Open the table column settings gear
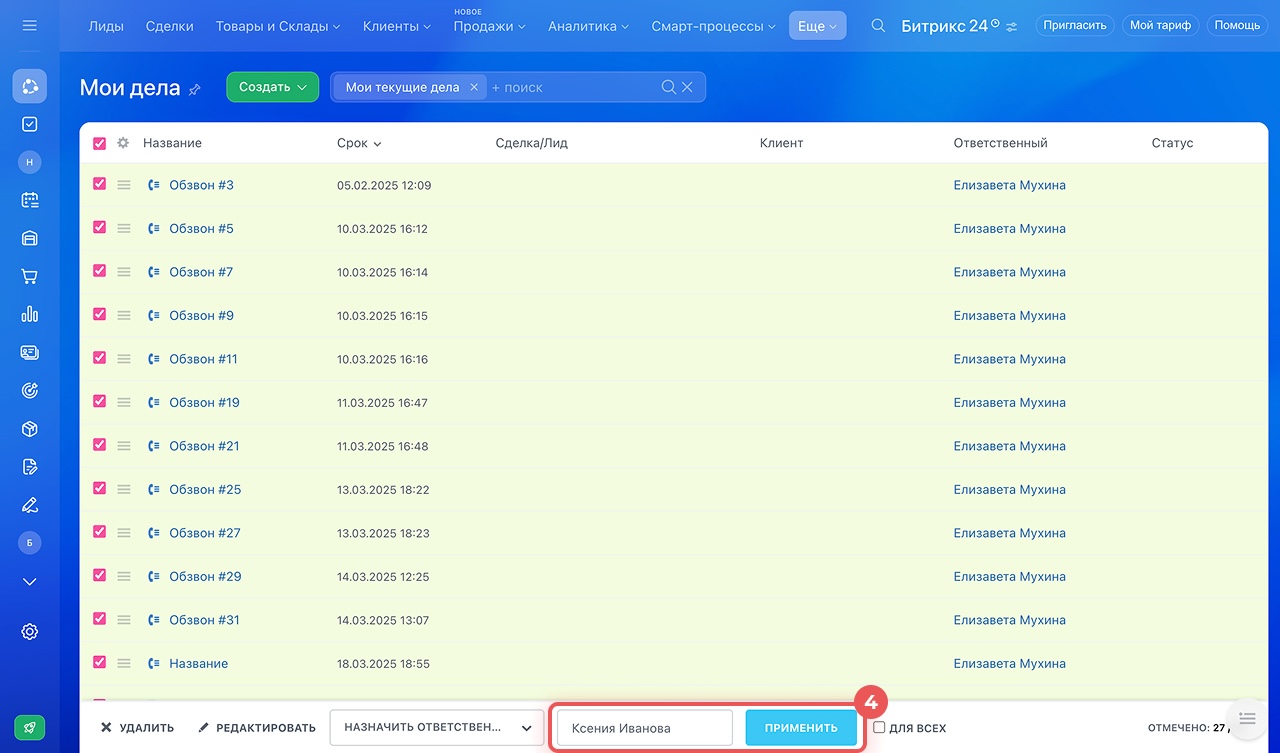The height and width of the screenshot is (753, 1280). pos(123,143)
